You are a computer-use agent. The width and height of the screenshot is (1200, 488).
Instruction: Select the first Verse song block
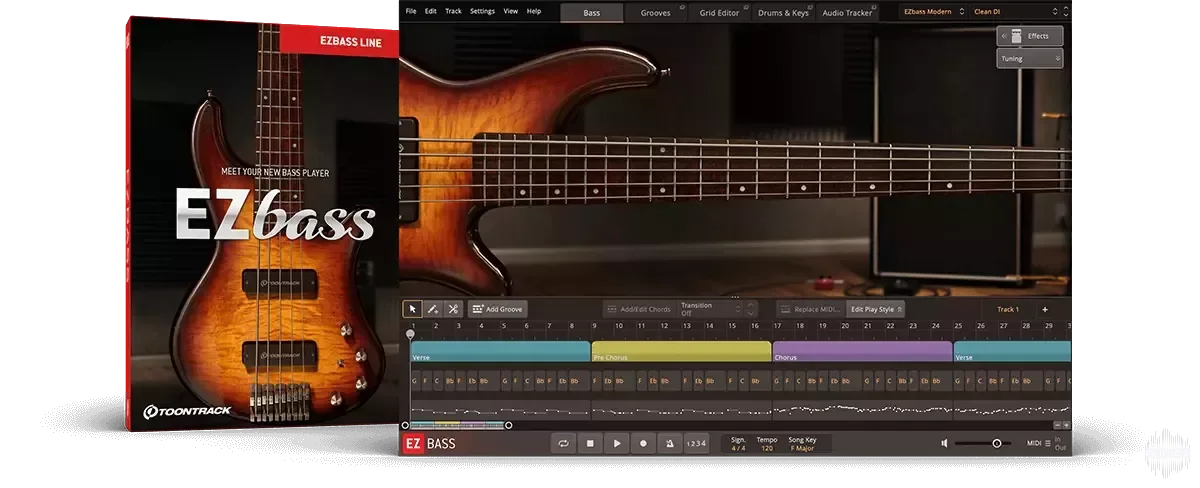[x=500, y=352]
